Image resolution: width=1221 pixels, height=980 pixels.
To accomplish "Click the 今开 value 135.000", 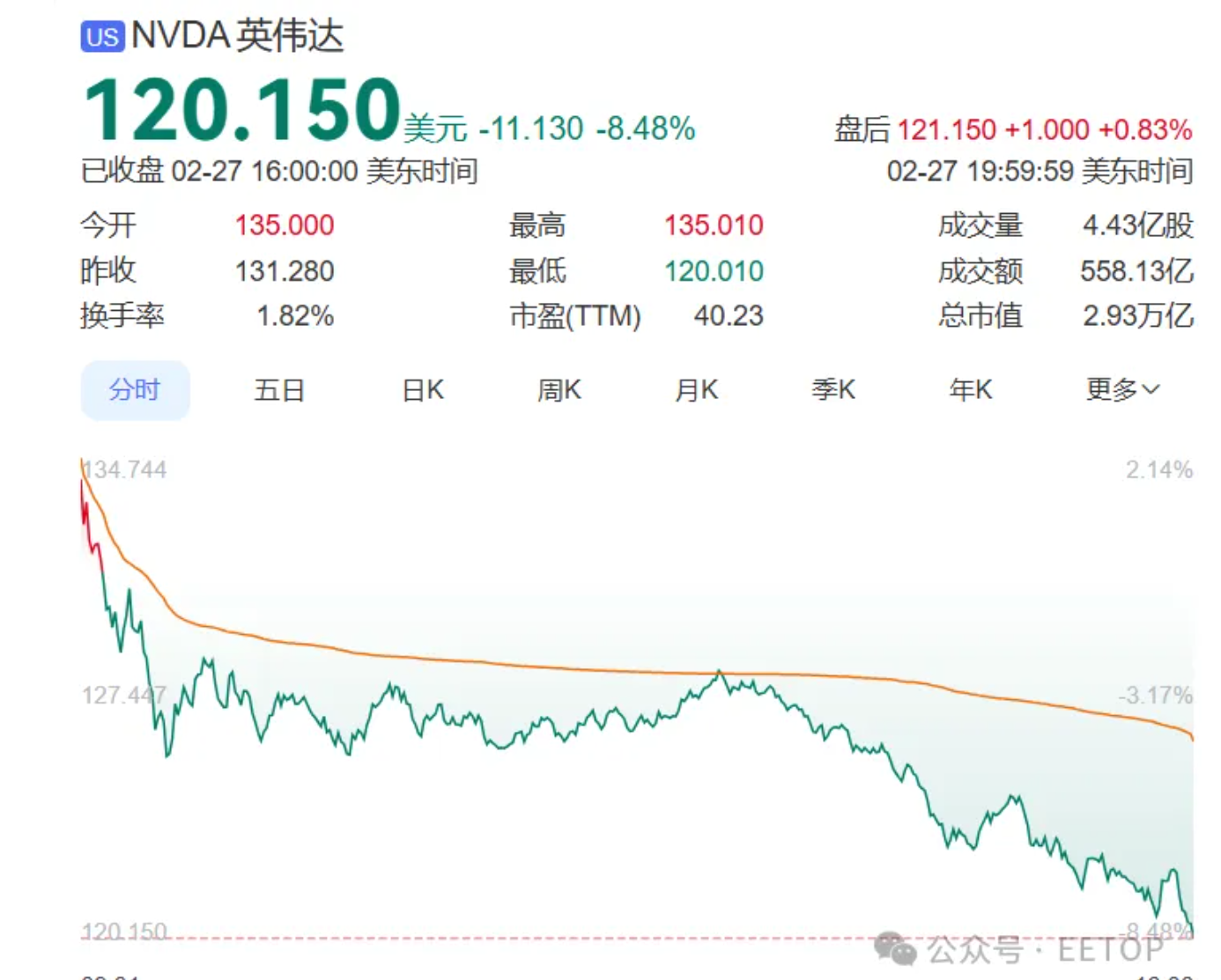I will pos(285,225).
